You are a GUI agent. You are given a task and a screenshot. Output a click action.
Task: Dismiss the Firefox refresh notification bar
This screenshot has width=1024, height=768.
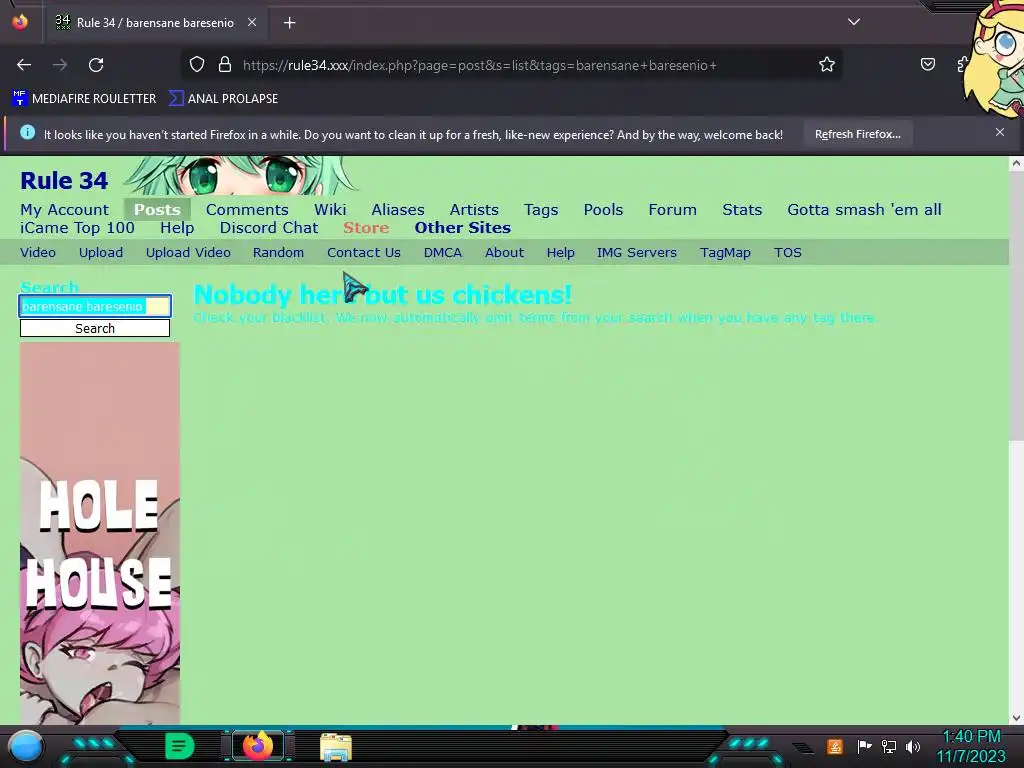(1000, 133)
